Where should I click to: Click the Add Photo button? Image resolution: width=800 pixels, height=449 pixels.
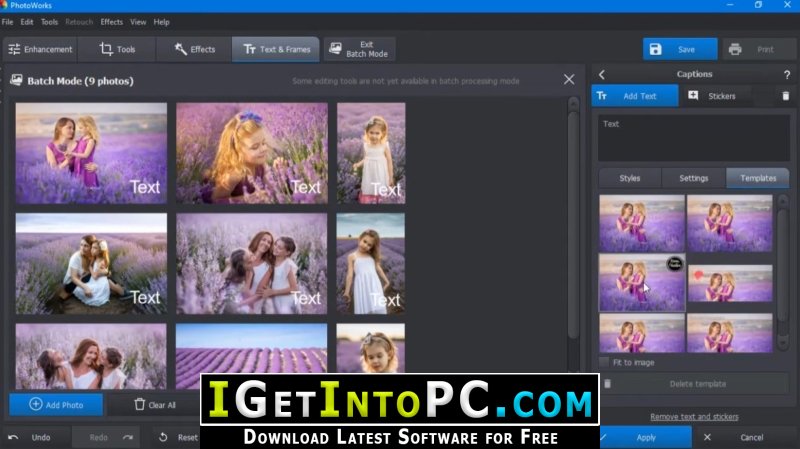(56, 405)
